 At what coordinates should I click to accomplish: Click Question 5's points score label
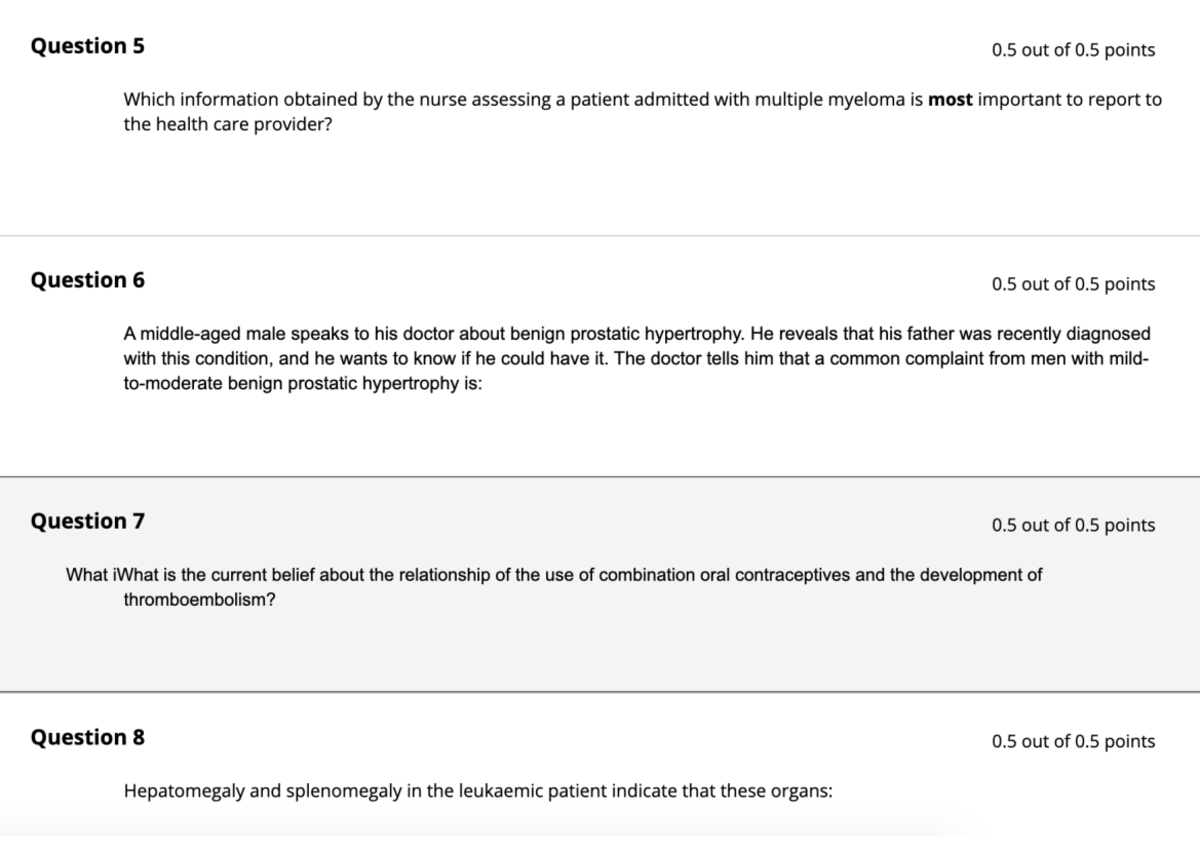pyautogui.click(x=1072, y=50)
